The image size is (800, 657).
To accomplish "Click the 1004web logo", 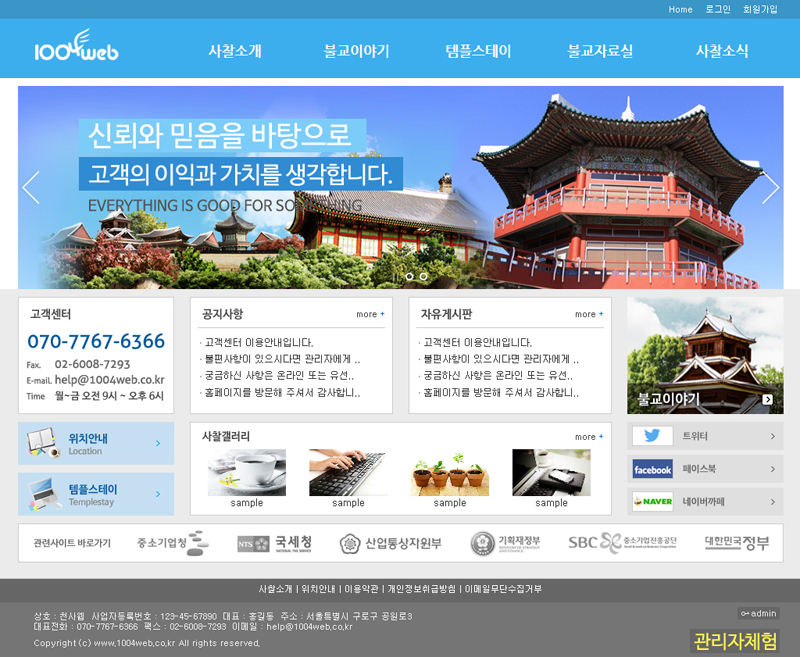I will click(76, 49).
